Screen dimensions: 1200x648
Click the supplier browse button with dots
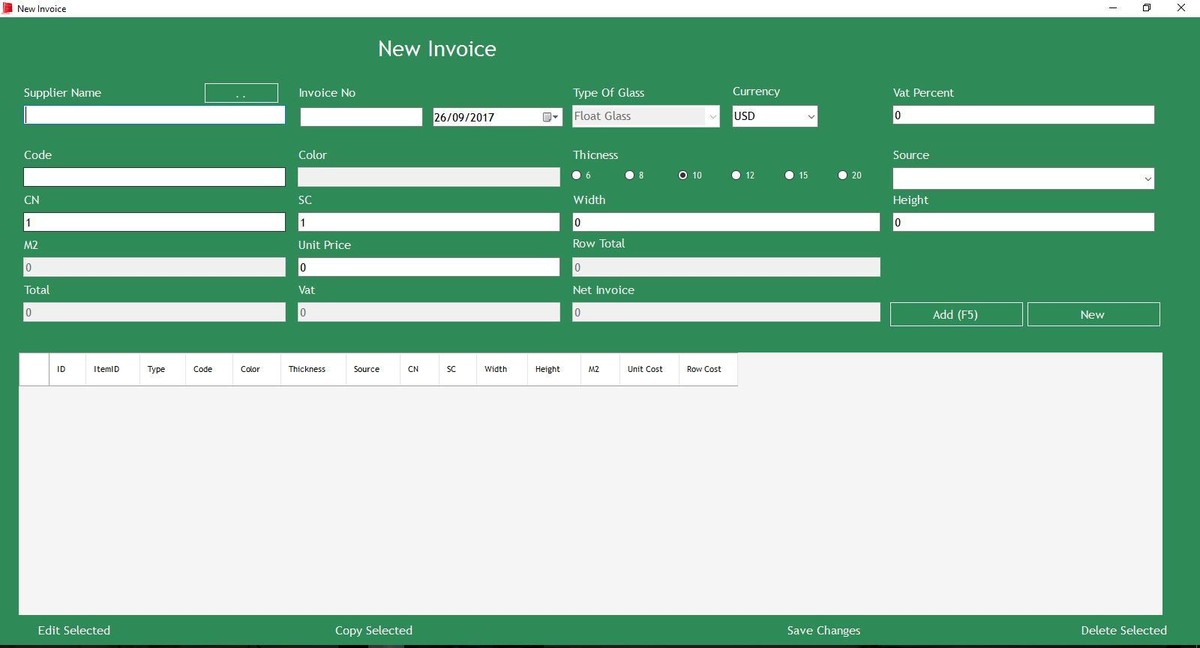tap(241, 93)
